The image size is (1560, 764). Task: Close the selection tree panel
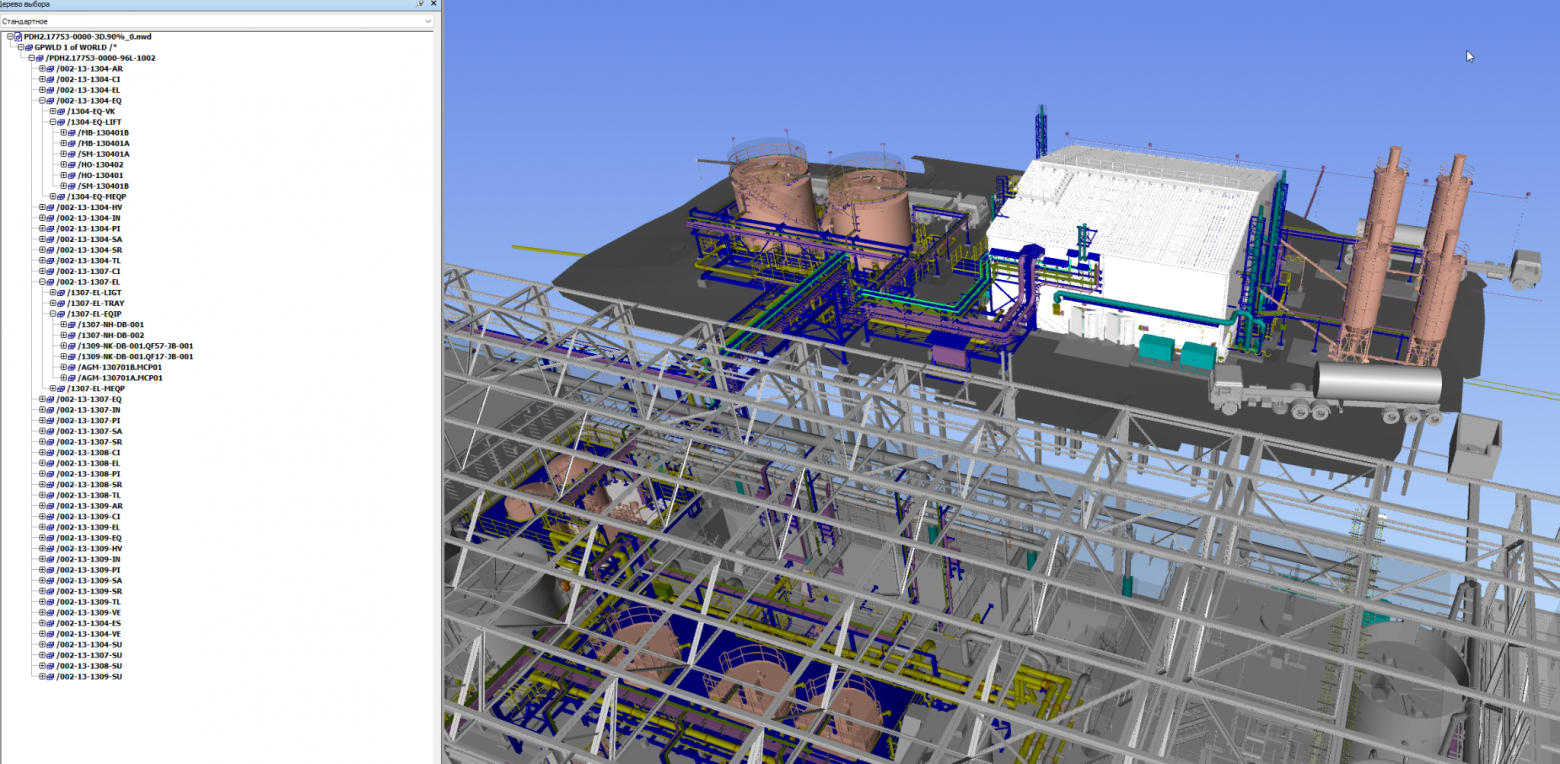433,4
